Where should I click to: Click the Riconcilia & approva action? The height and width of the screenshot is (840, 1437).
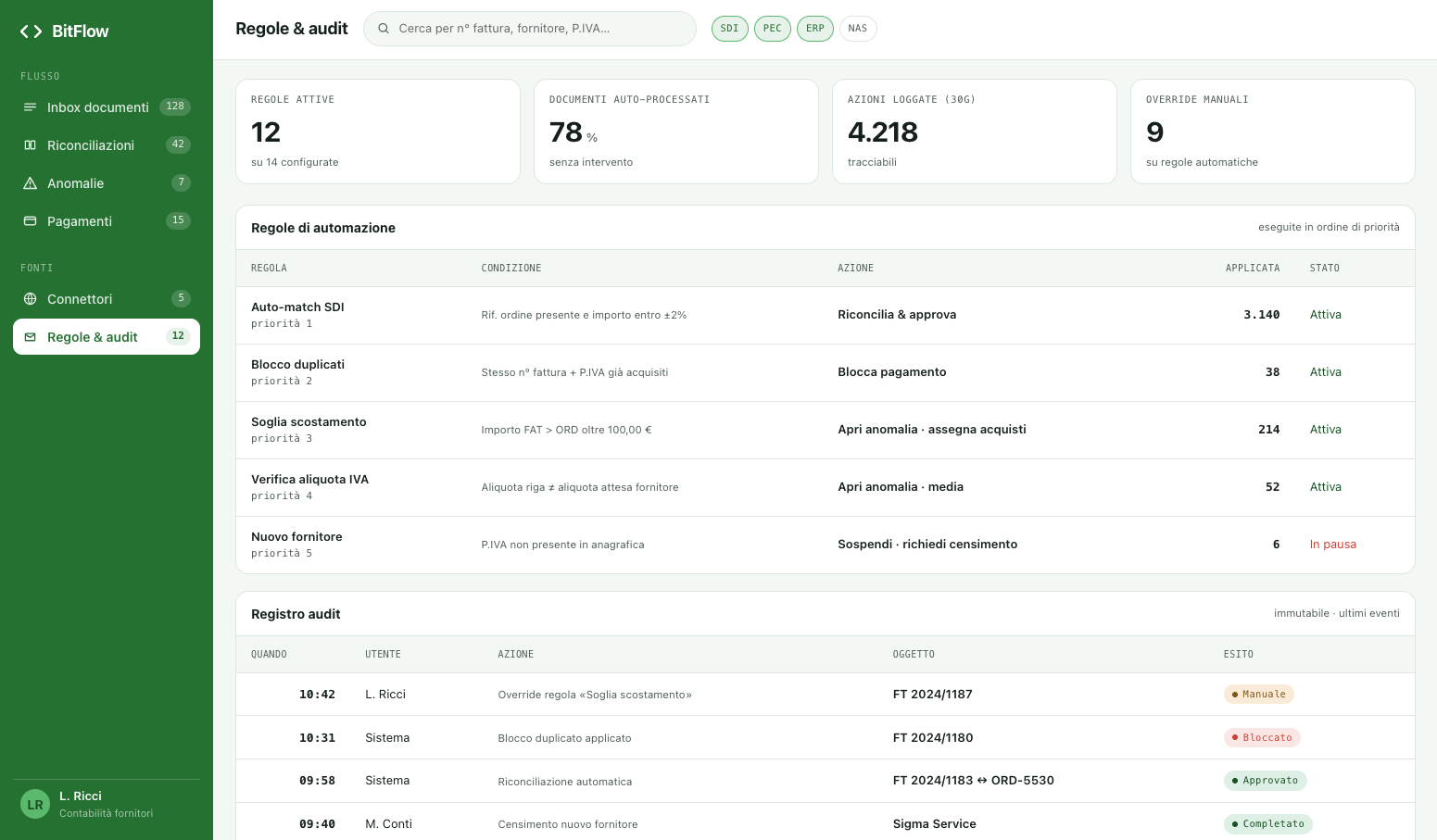(x=897, y=315)
